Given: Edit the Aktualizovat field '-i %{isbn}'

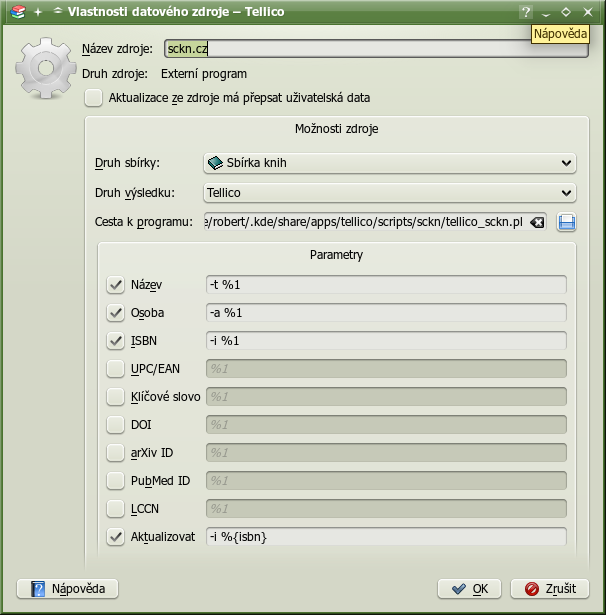Looking at the screenshot, I should pos(386,537).
